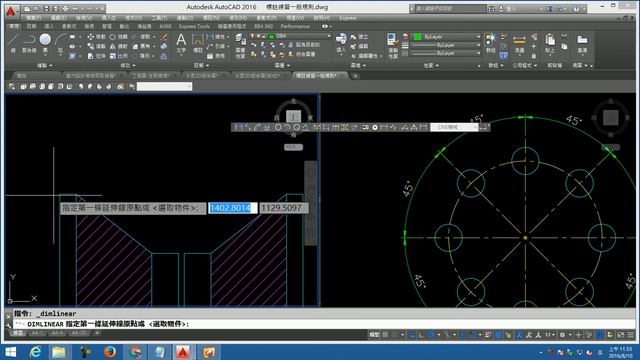Open the 標註(N) Dimension menu
640x360 pixels.
click(x=211, y=18)
